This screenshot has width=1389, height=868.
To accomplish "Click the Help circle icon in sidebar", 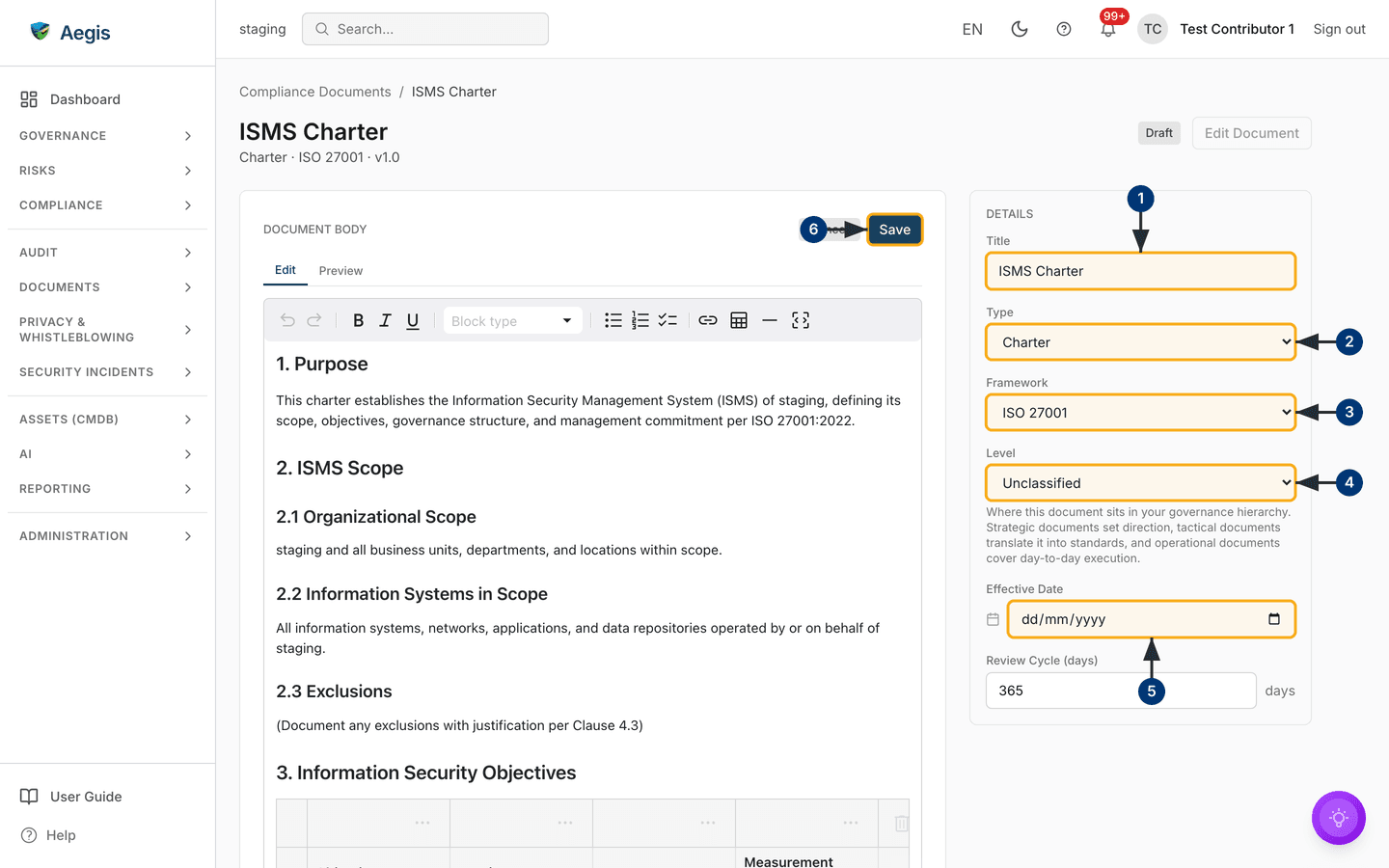I will click(29, 835).
